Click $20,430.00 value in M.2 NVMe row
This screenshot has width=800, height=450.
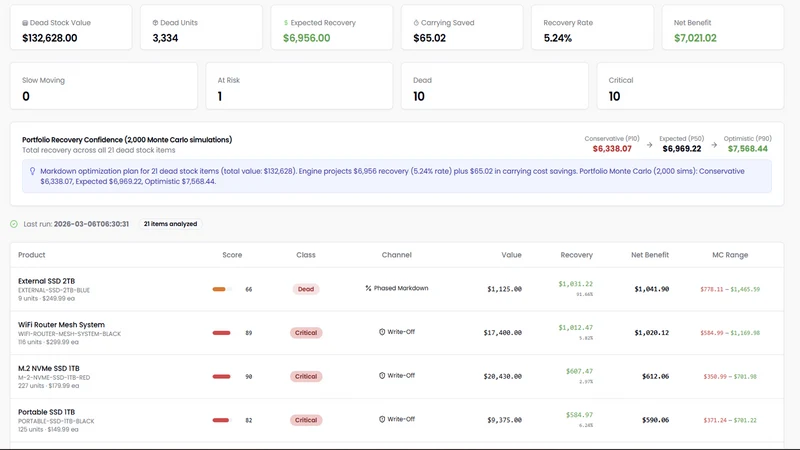pyautogui.click(x=503, y=377)
